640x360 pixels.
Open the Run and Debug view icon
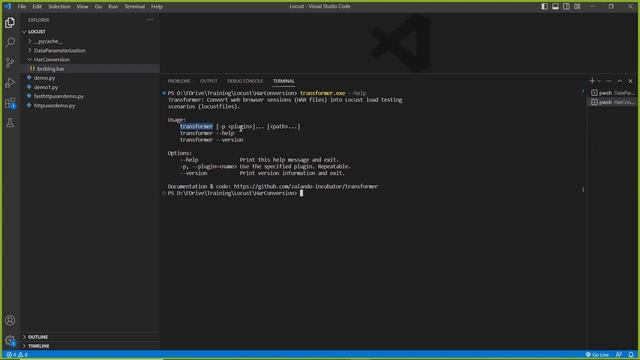pyautogui.click(x=10, y=82)
